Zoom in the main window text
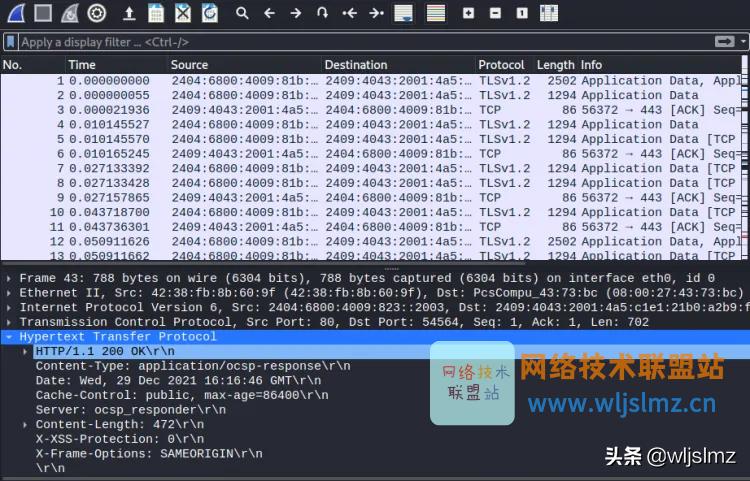 coord(468,13)
